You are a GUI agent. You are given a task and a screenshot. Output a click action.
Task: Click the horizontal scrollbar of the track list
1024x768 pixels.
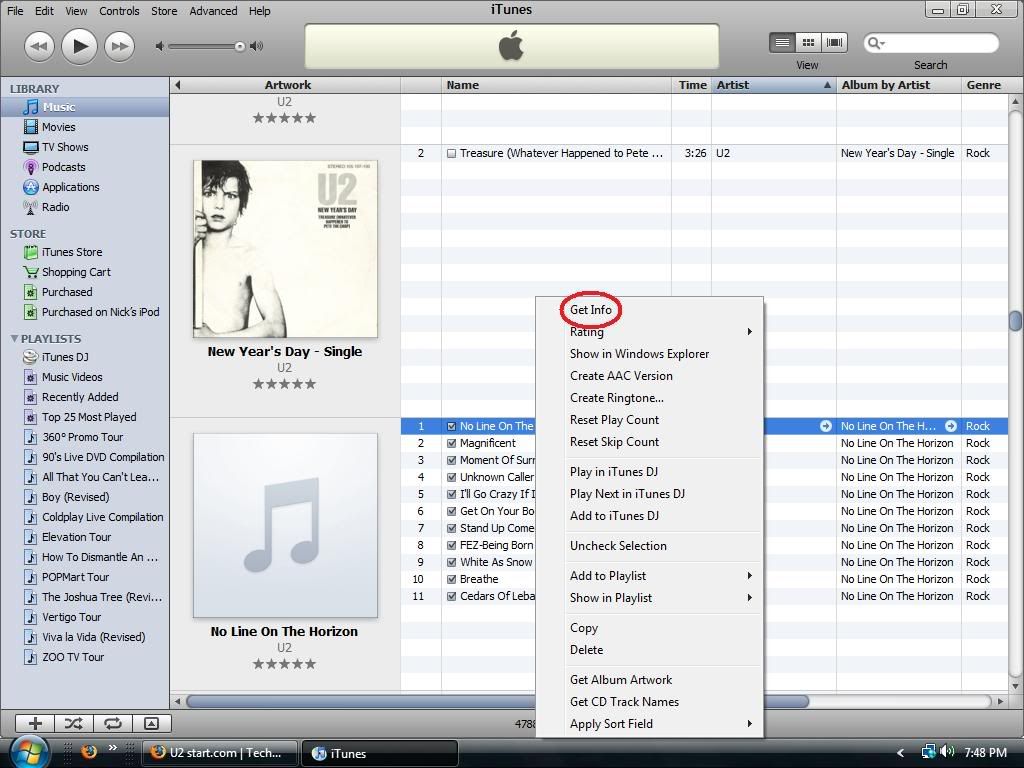pyautogui.click(x=497, y=701)
